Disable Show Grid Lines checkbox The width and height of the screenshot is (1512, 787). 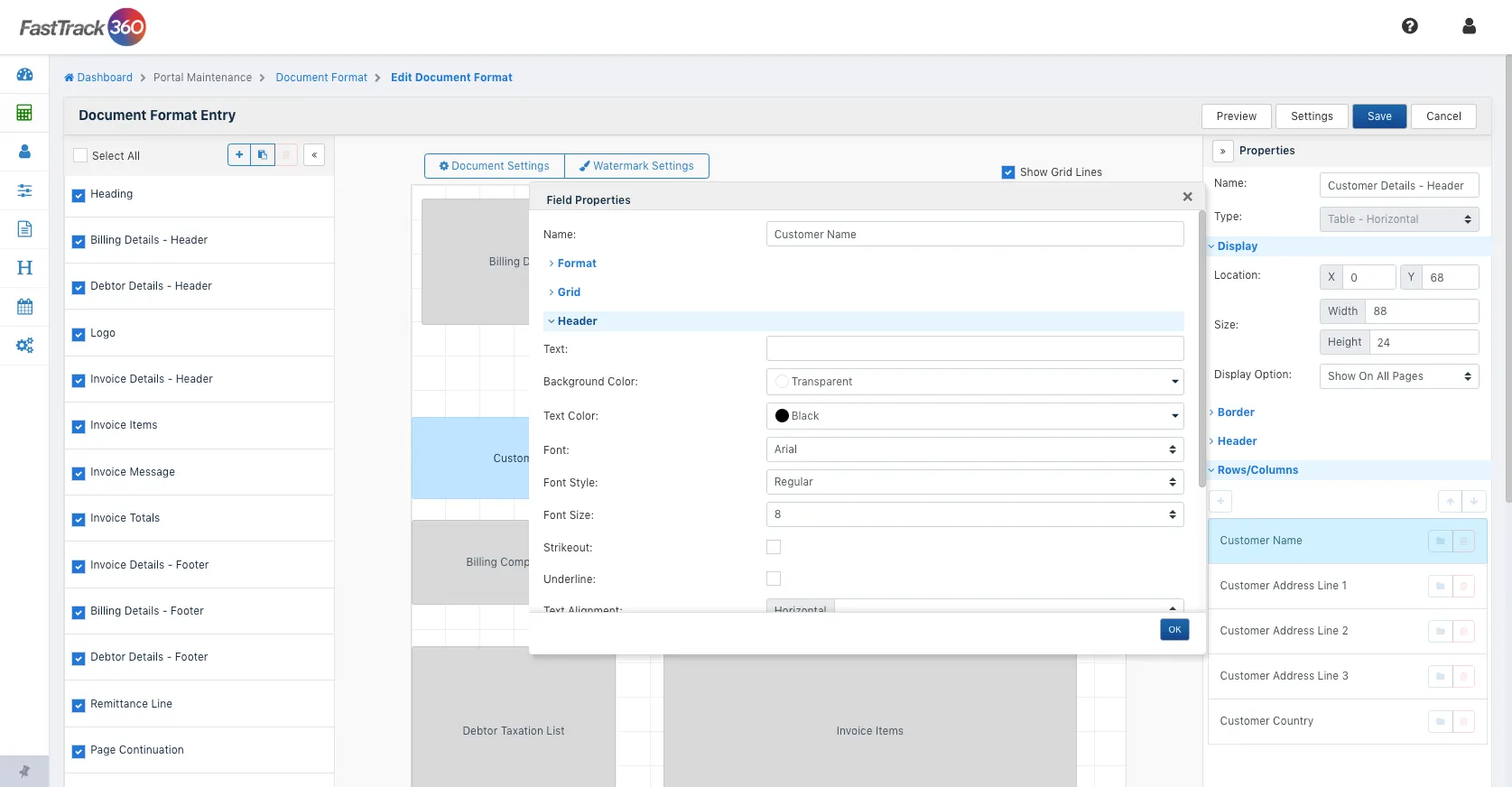click(1008, 171)
